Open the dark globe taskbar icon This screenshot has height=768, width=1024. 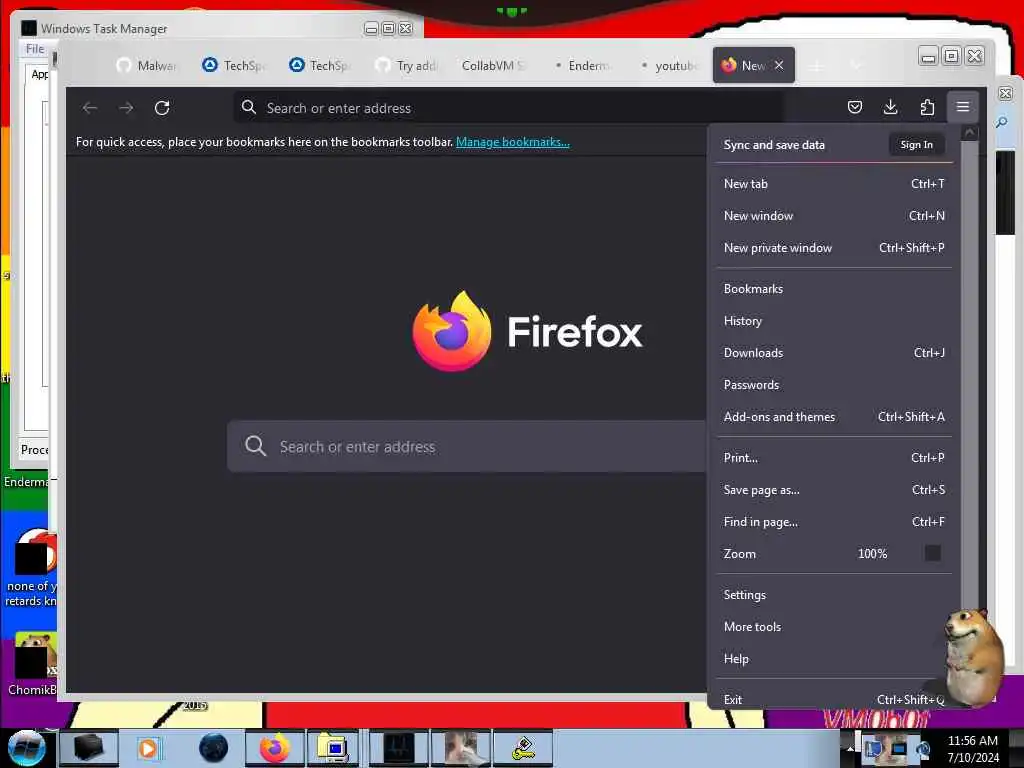click(x=213, y=748)
